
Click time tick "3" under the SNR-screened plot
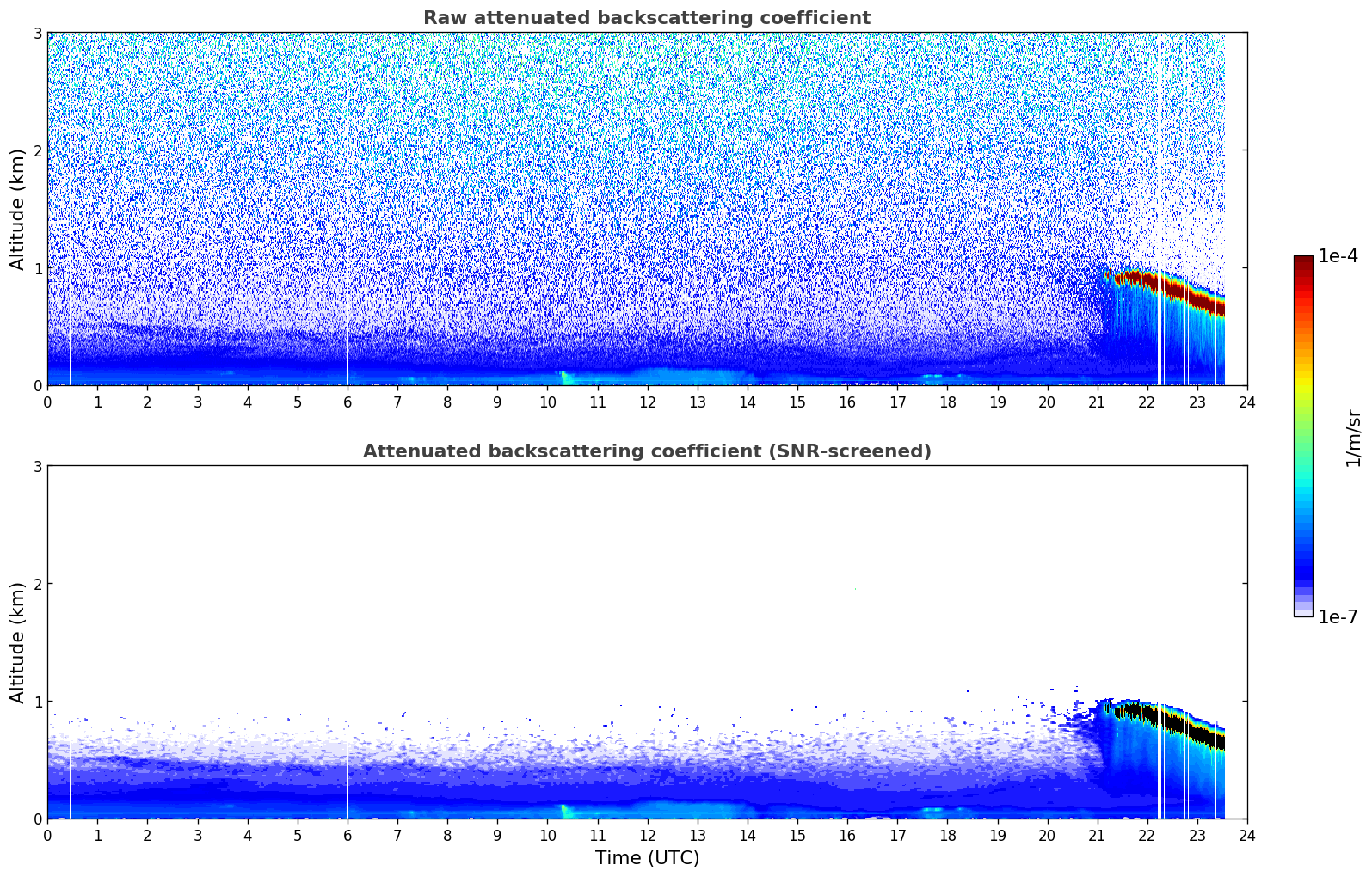click(x=197, y=835)
